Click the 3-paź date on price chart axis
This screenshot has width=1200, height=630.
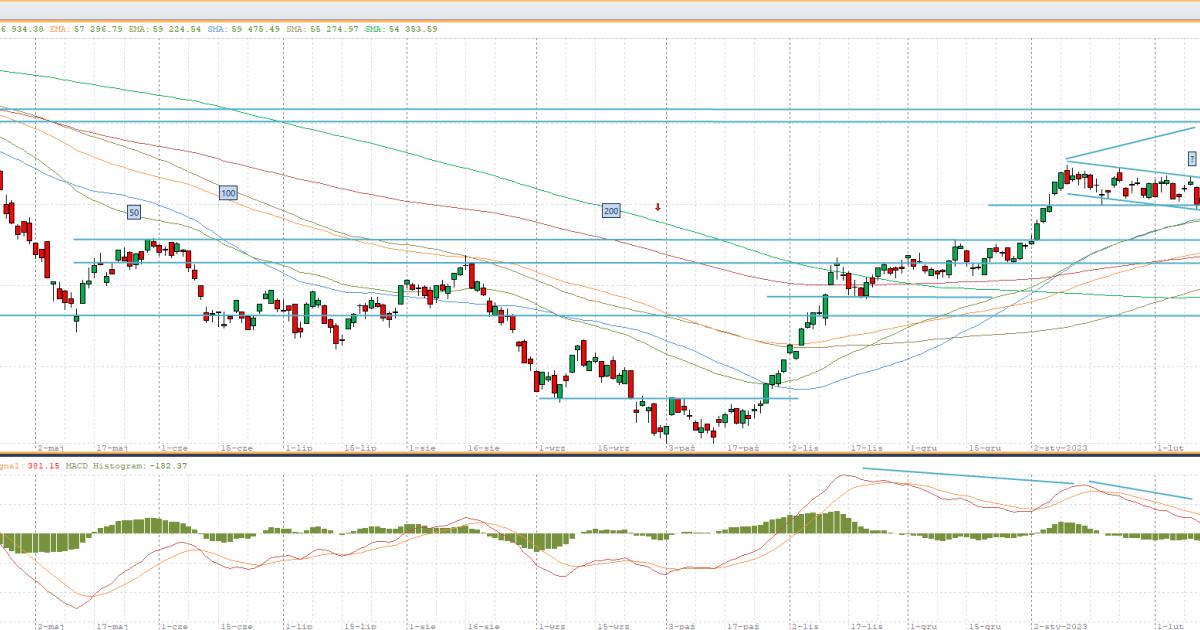[681, 449]
